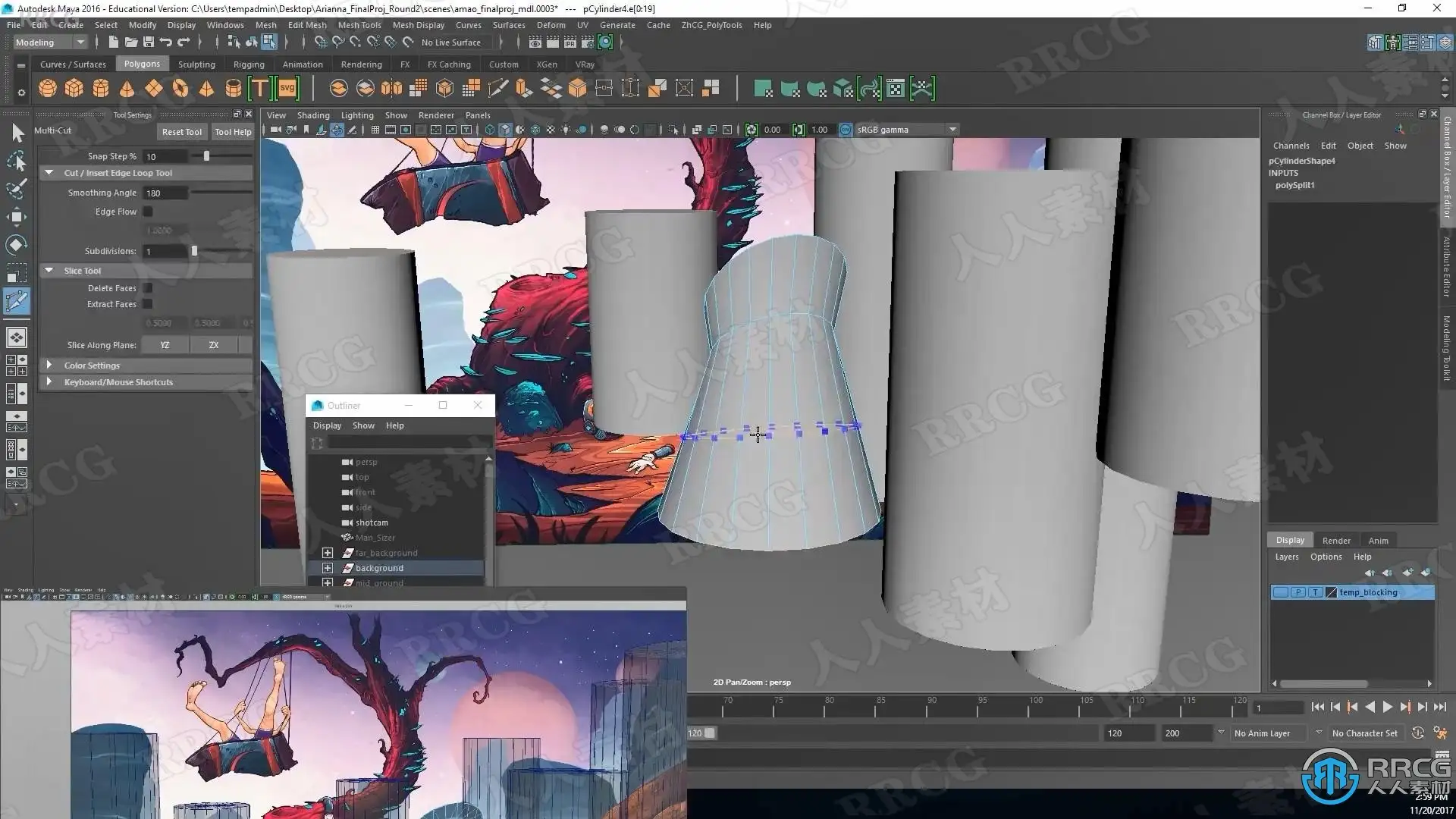Image resolution: width=1456 pixels, height=819 pixels.
Task: Open the Modeling menu set dropdown
Action: point(50,42)
